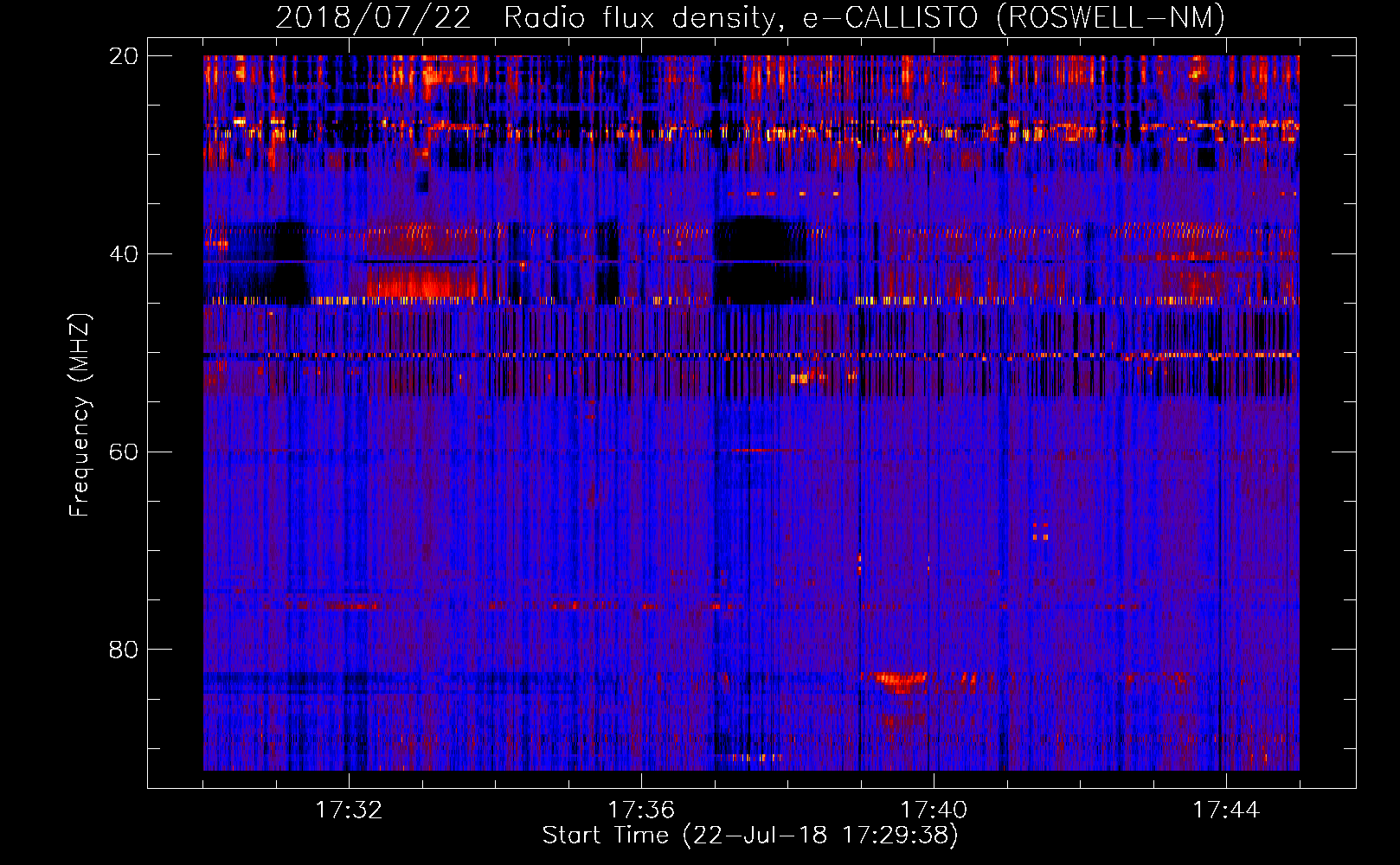Click the 17:36 time tick label
Image resolution: width=1400 pixels, height=865 pixels.
pos(641,810)
